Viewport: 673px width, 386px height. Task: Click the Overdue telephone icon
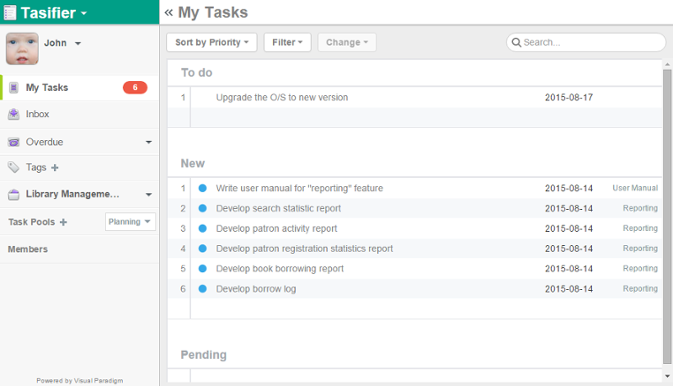point(14,142)
